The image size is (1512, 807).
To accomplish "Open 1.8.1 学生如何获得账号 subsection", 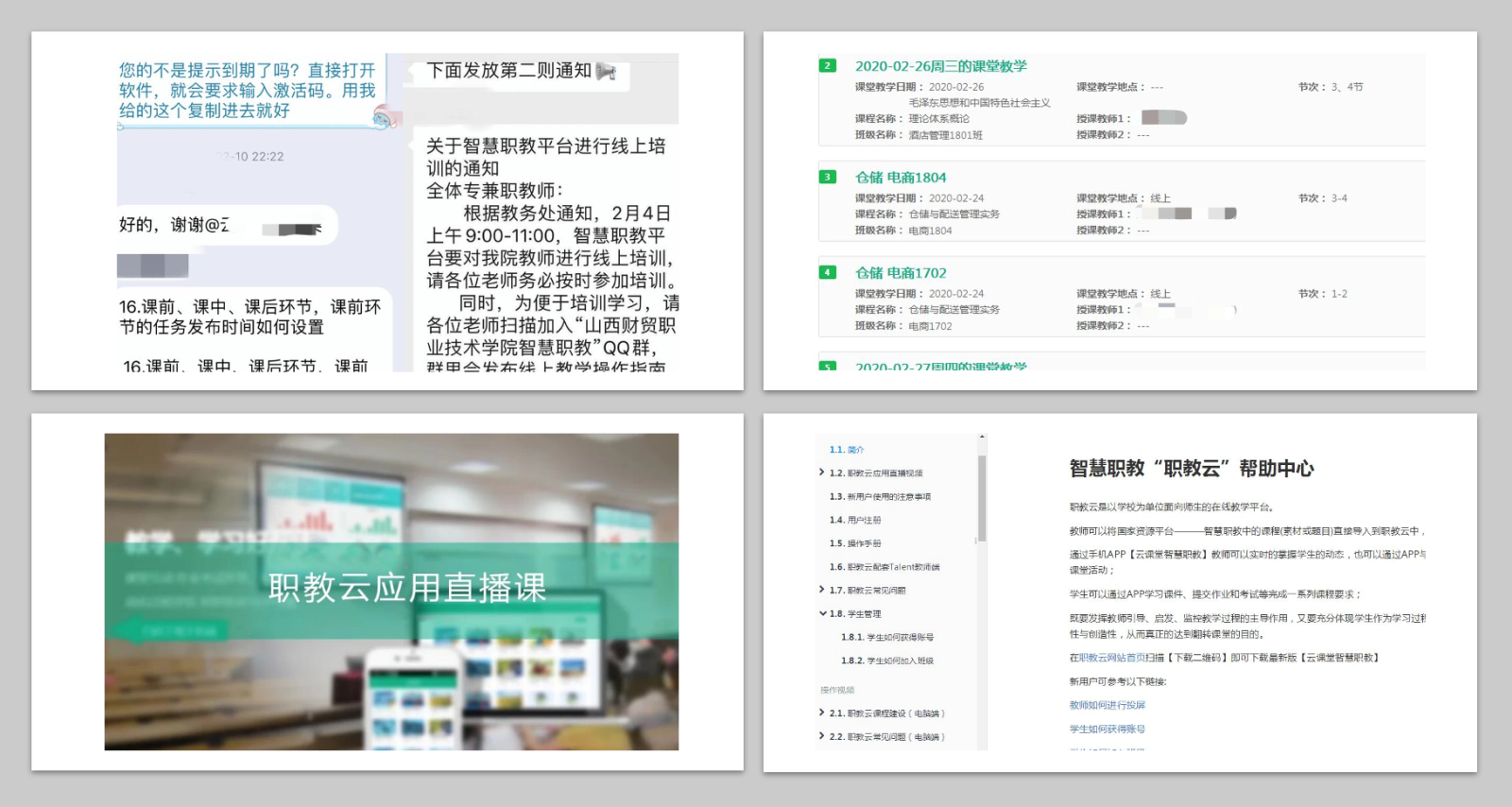I will point(887,637).
